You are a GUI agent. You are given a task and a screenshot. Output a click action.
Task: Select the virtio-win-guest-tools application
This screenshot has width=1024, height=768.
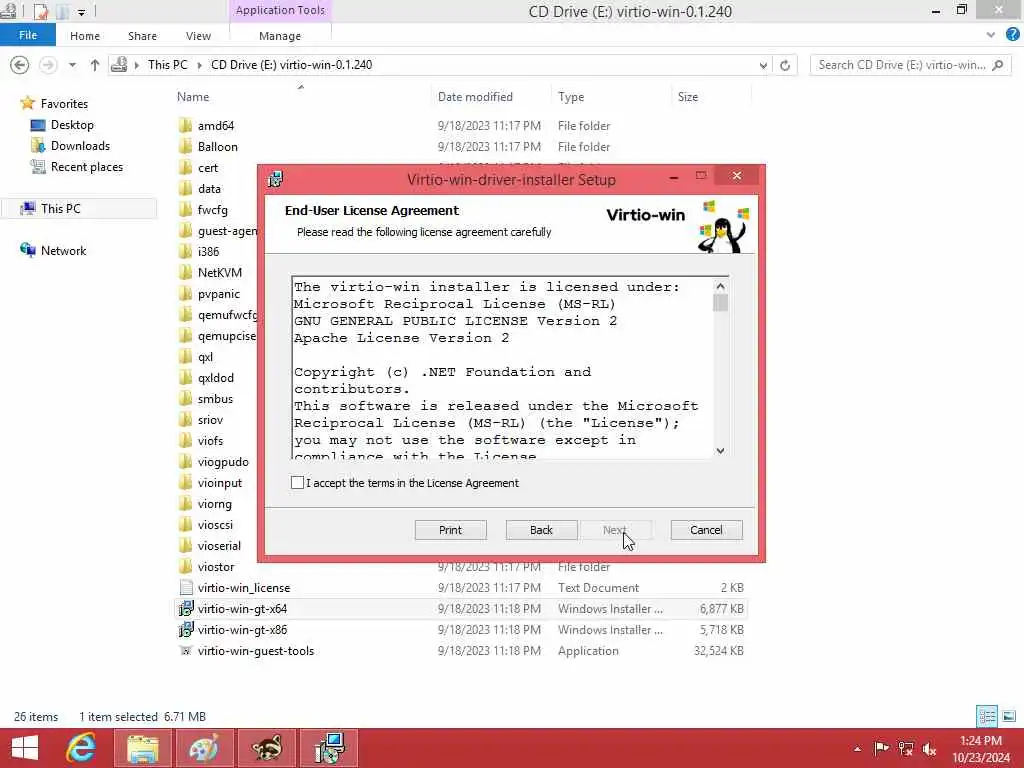point(255,650)
